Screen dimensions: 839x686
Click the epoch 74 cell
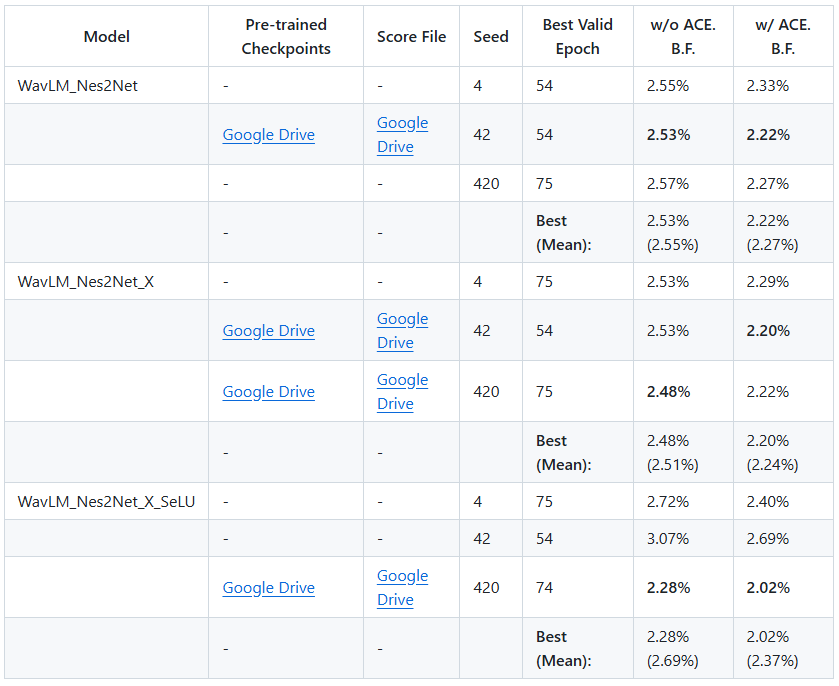[544, 588]
